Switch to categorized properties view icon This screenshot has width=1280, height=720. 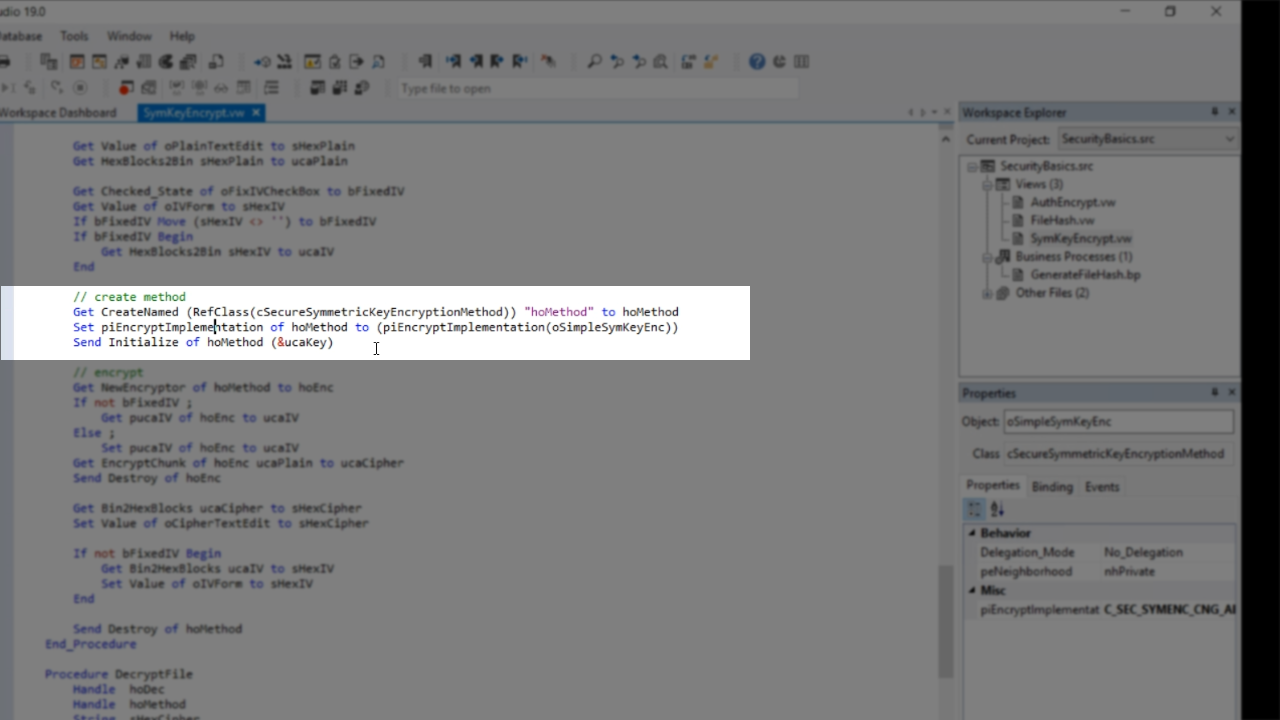(975, 510)
